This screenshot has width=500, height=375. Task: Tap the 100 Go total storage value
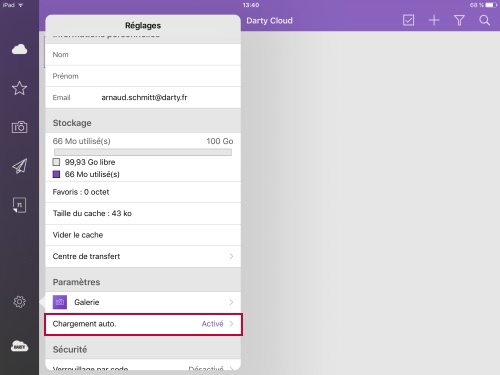point(220,141)
